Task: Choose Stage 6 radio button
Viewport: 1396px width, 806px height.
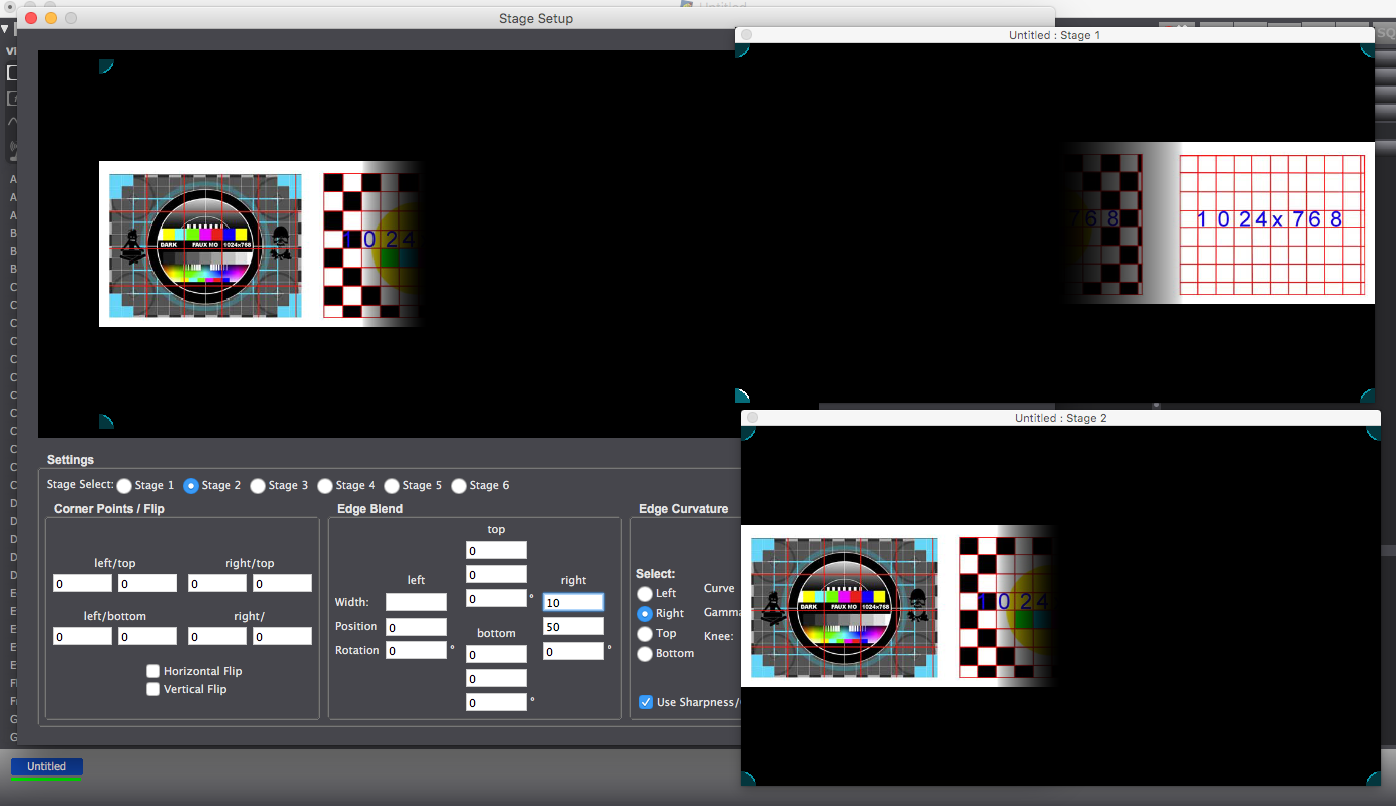Action: point(459,485)
